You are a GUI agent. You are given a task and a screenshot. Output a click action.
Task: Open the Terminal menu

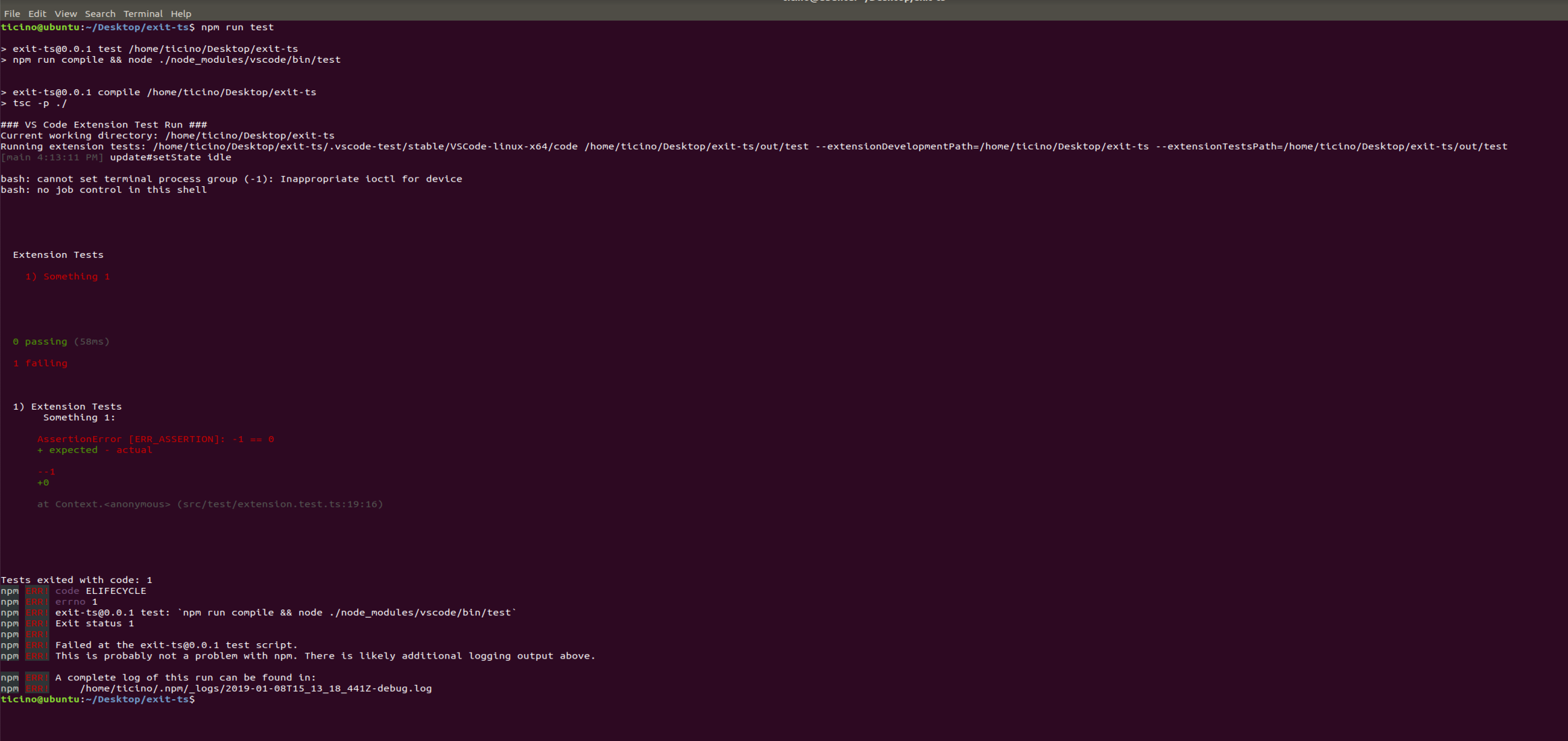[x=143, y=13]
